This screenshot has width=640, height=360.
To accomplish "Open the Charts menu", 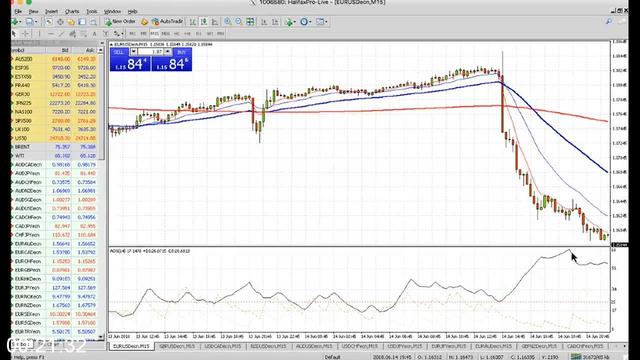I will (72, 11).
